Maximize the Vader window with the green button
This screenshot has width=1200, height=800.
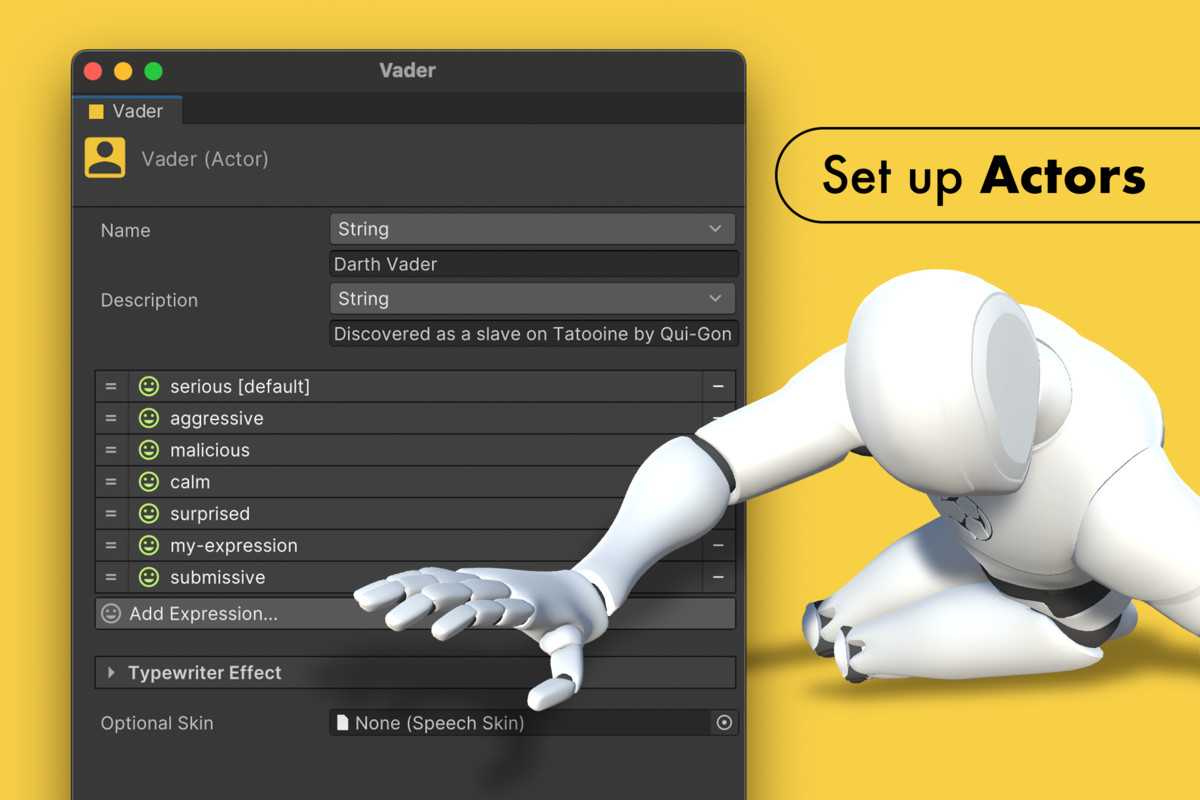153,71
